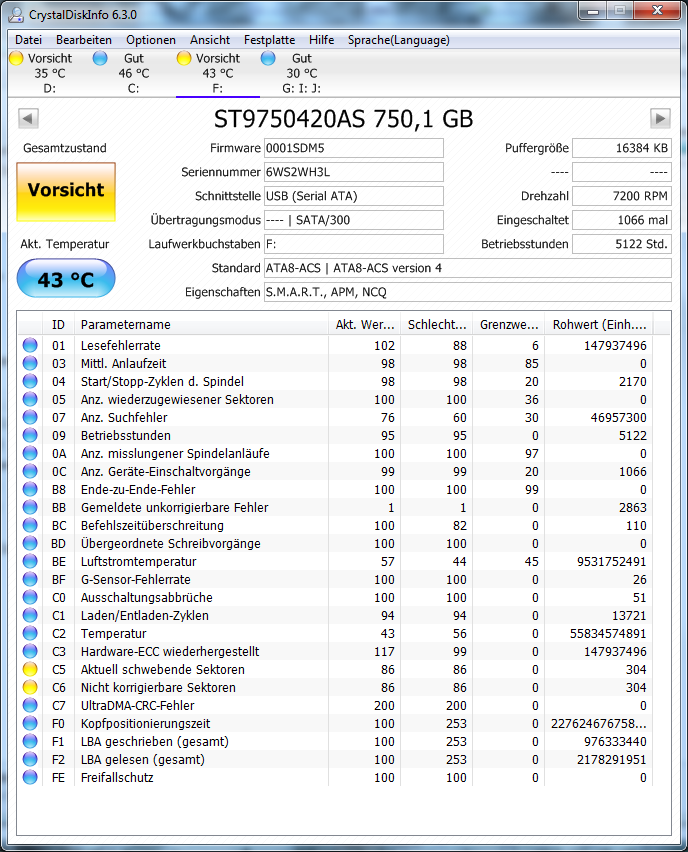The image size is (688, 852).
Task: Select the LBA geschrieben (gesamt) row text
Action: click(155, 741)
